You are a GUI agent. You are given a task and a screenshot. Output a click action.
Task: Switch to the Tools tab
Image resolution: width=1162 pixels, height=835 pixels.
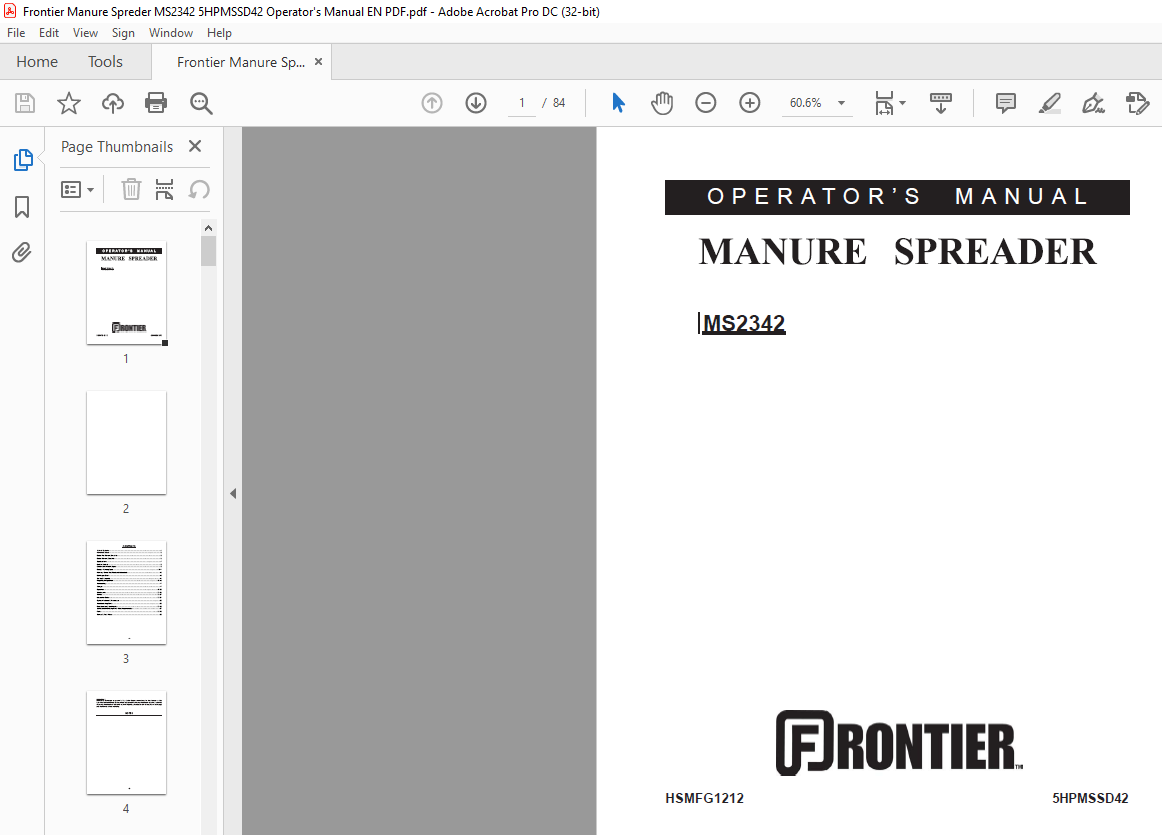click(105, 61)
